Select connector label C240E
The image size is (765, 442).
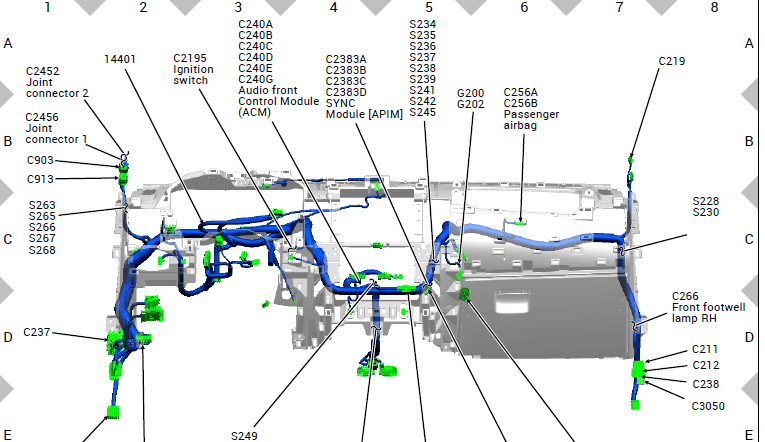[x=256, y=68]
